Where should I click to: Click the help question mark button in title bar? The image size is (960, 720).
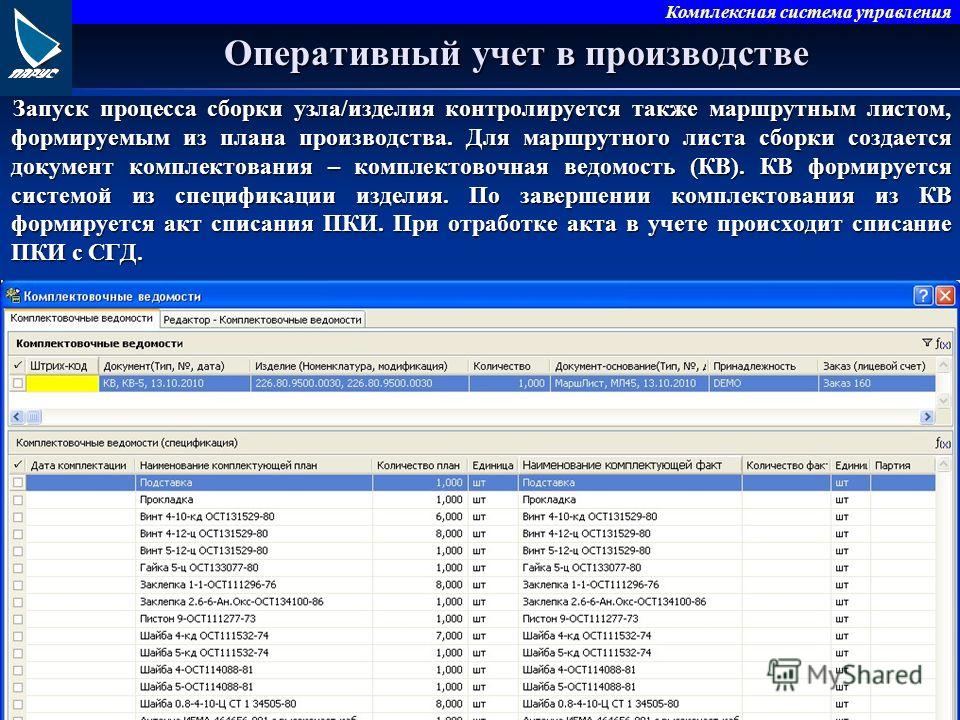[923, 296]
